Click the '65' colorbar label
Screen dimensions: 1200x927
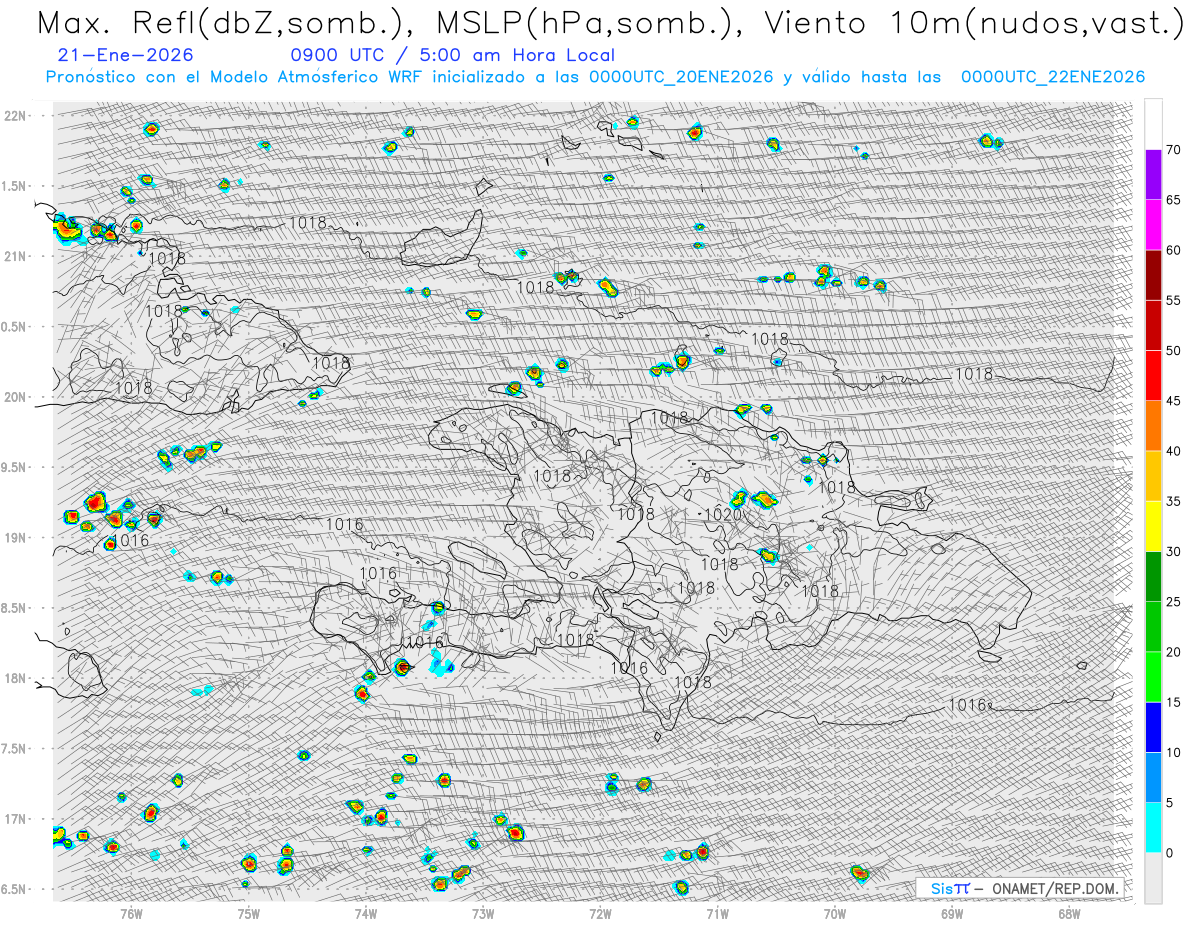click(1173, 200)
